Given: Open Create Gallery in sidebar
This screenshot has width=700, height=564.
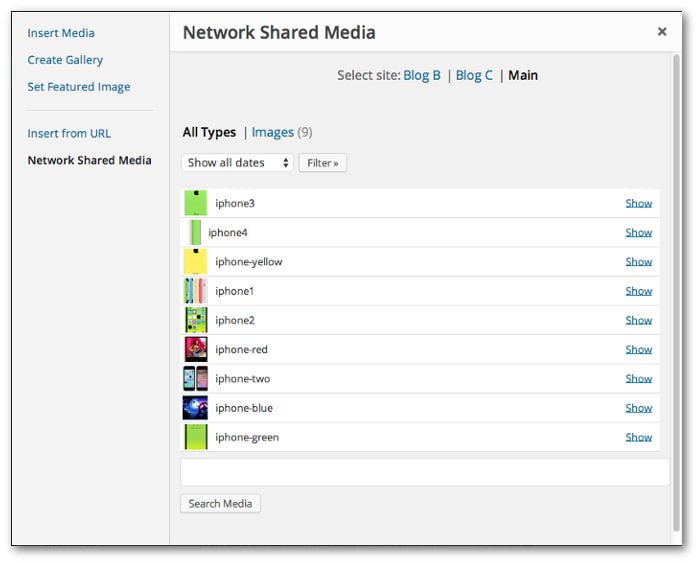Looking at the screenshot, I should [65, 60].
